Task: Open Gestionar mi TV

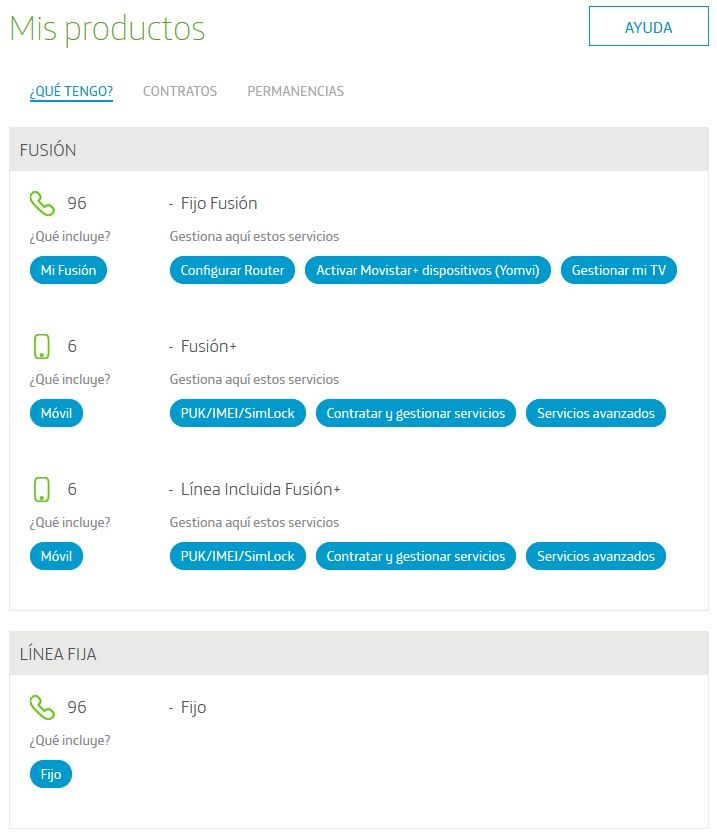Action: tap(619, 270)
